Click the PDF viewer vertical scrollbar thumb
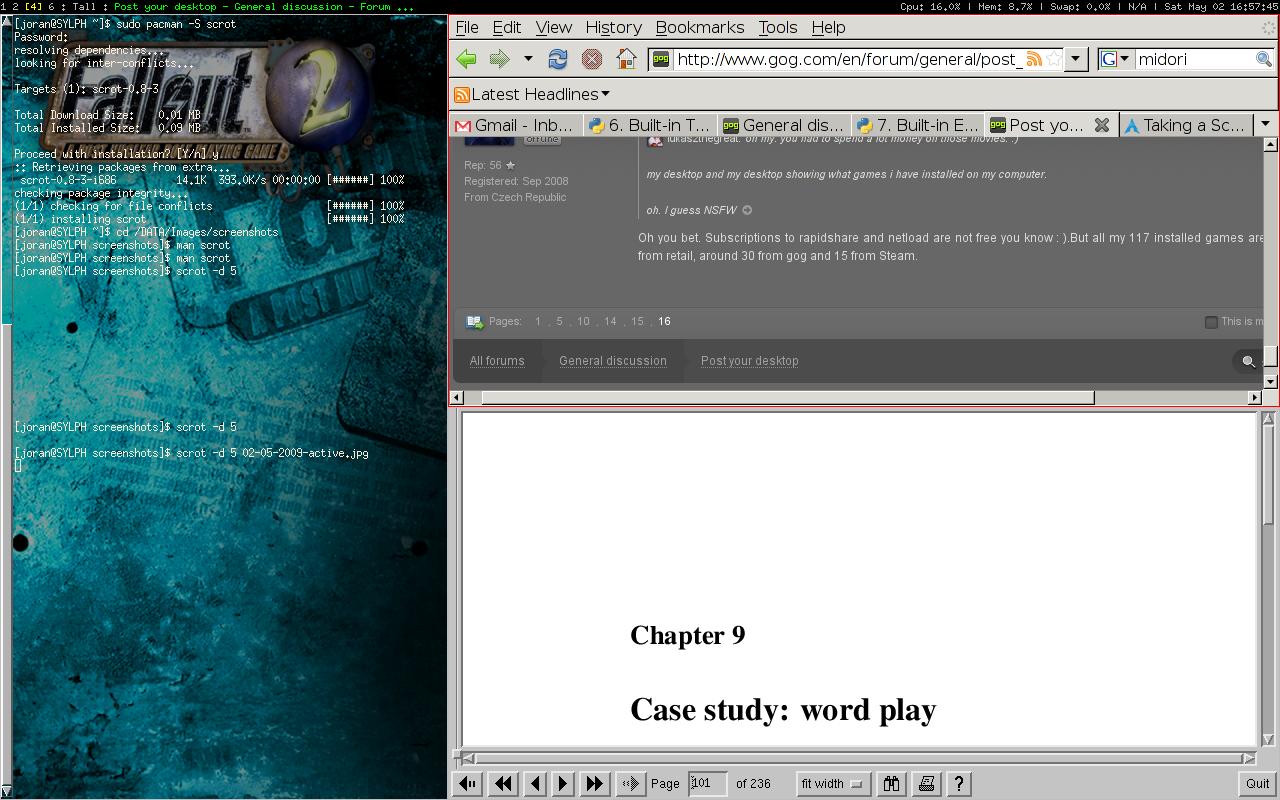This screenshot has height=800, width=1280. click(1270, 473)
